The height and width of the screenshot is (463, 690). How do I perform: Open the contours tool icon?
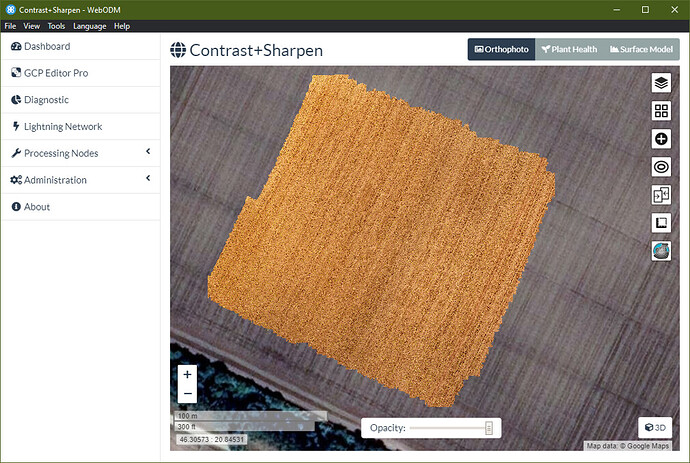661,167
